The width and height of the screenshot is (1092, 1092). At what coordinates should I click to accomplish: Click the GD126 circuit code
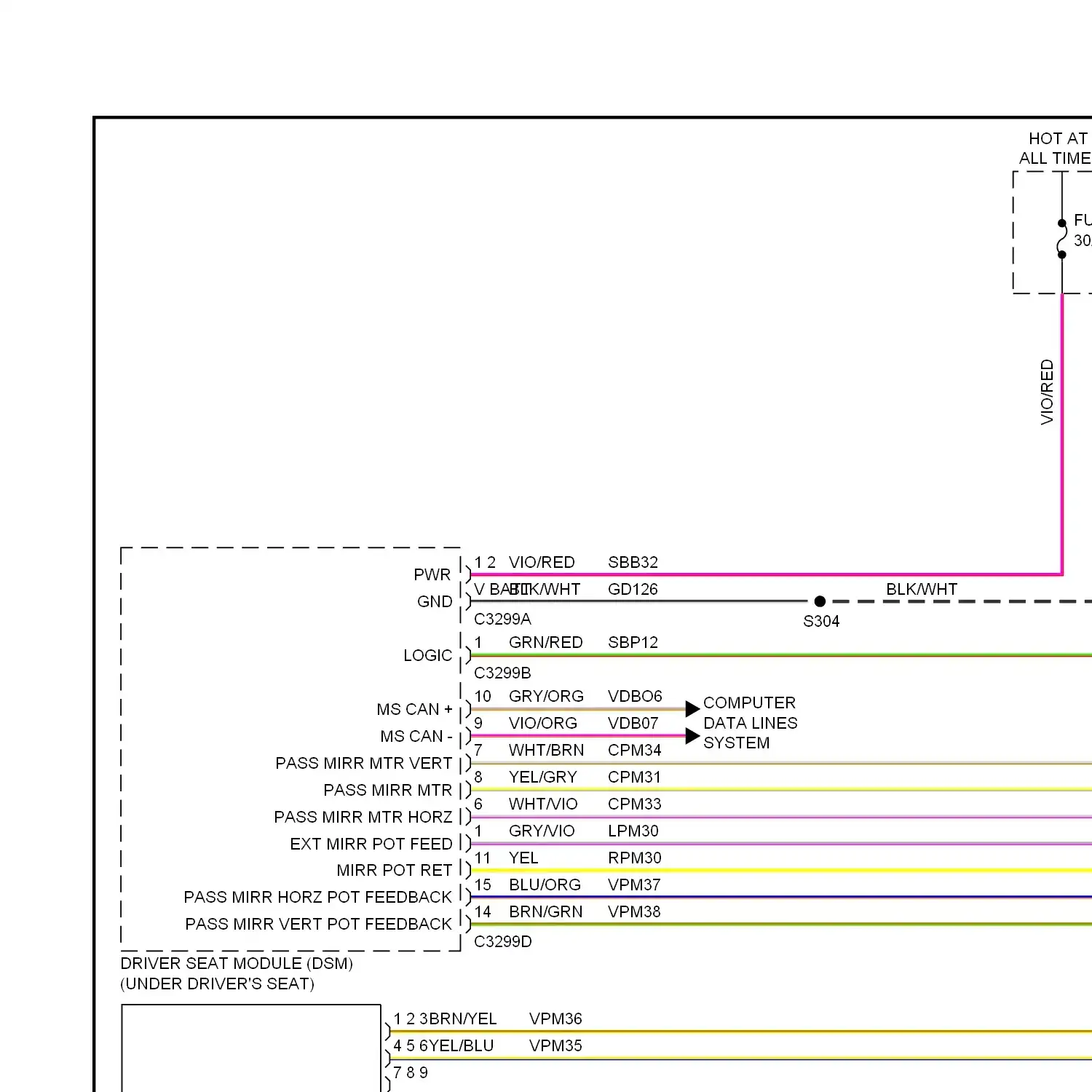point(633,589)
